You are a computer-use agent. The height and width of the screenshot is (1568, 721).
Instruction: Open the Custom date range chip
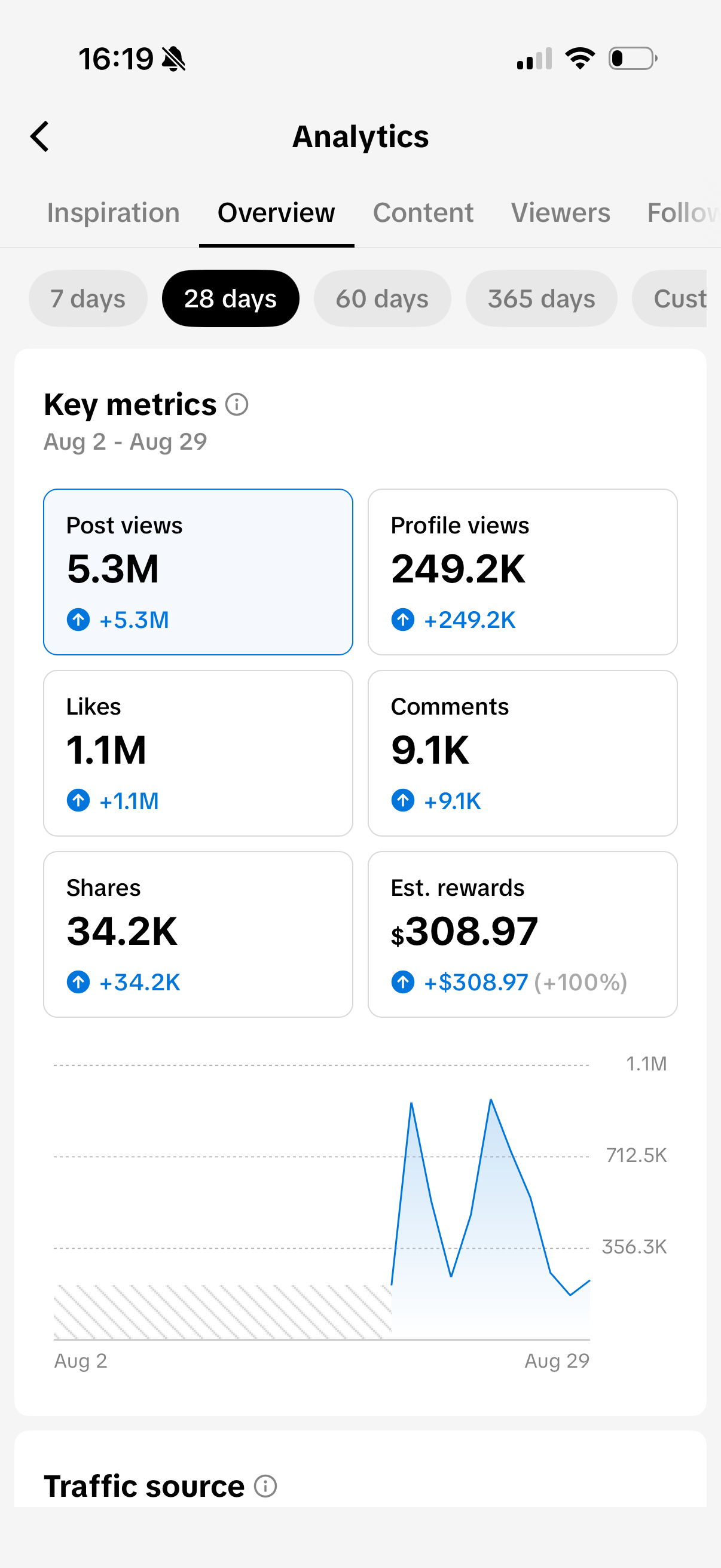coord(669,298)
